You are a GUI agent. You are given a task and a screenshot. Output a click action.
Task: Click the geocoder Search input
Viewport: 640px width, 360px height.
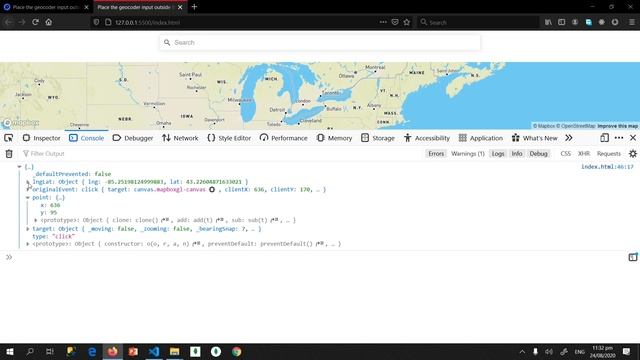[320, 42]
